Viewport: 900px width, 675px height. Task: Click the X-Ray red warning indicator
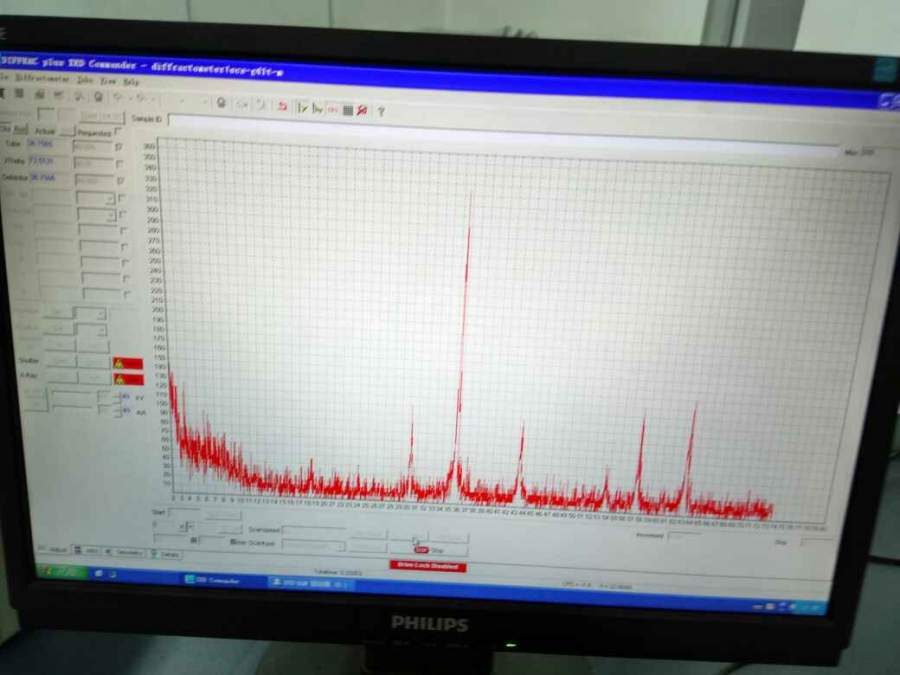coord(128,379)
